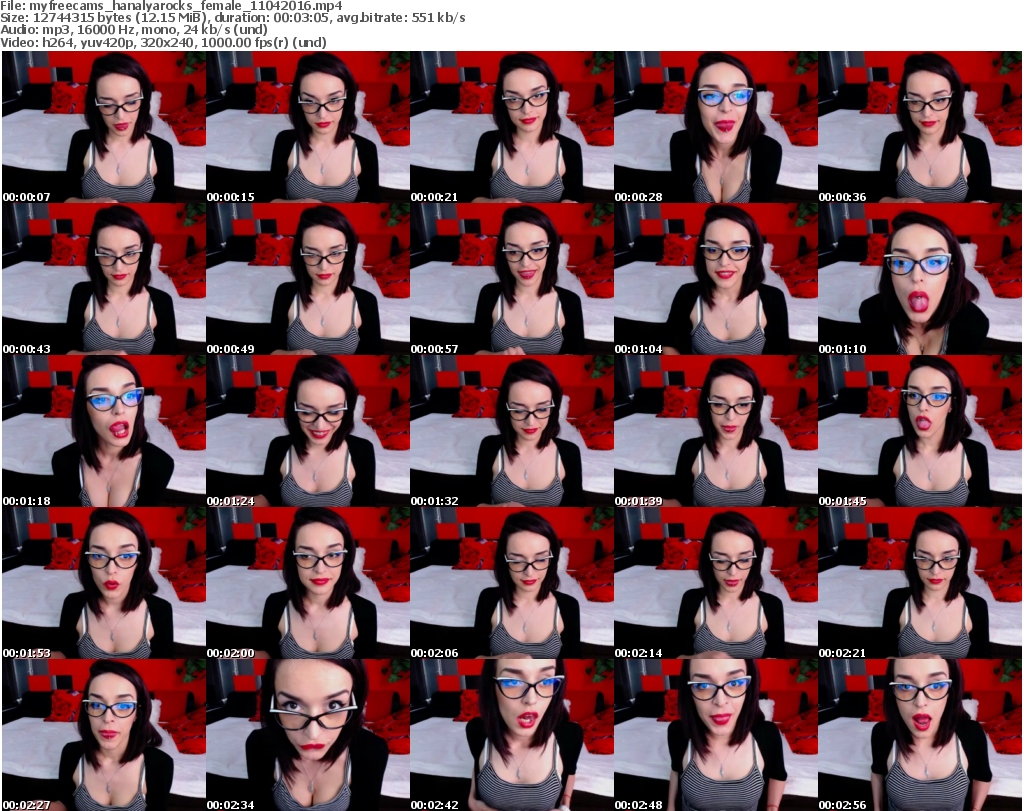This screenshot has width=1024, height=811.
Task: Select the thumbnail frame stamped 00:00:15
Action: tap(308, 127)
